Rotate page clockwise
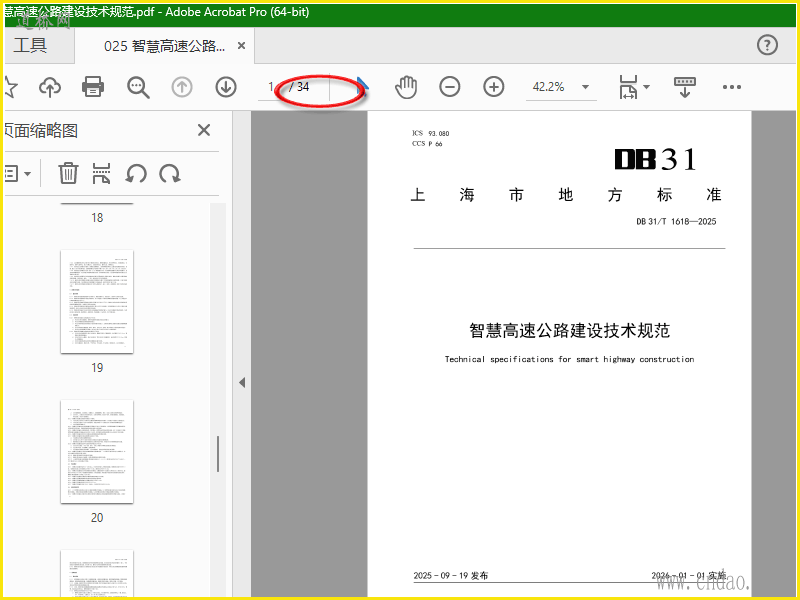 pos(169,174)
